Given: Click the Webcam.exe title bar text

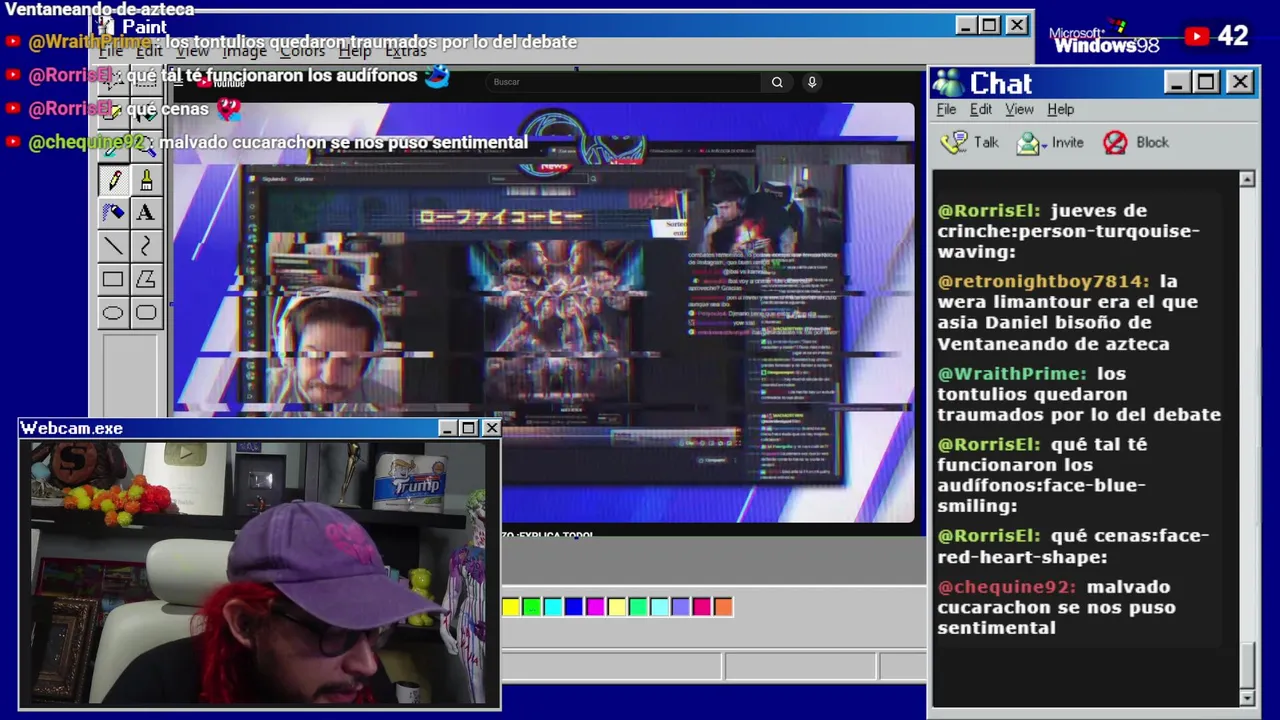Looking at the screenshot, I should click(x=72, y=428).
